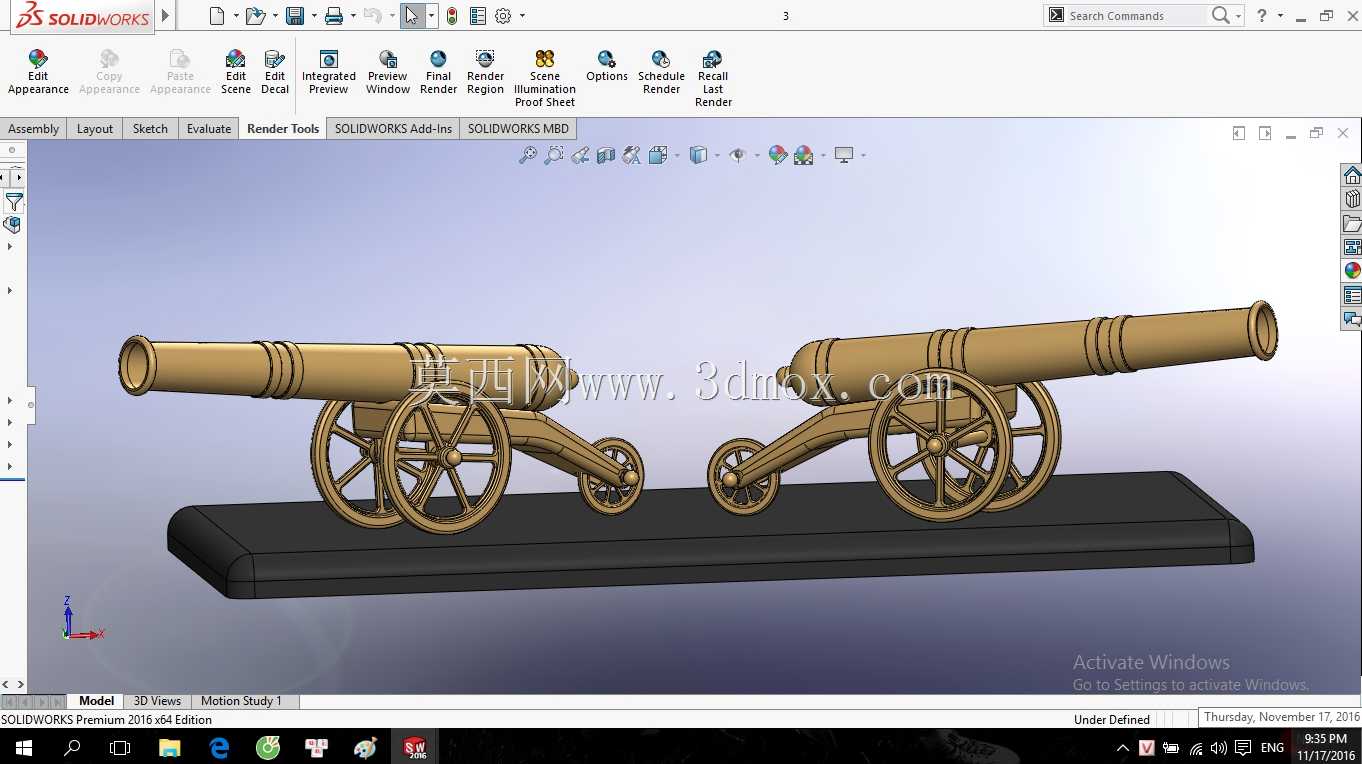The width and height of the screenshot is (1362, 764).
Task: Open Edge browser from taskbar
Action: click(x=219, y=747)
